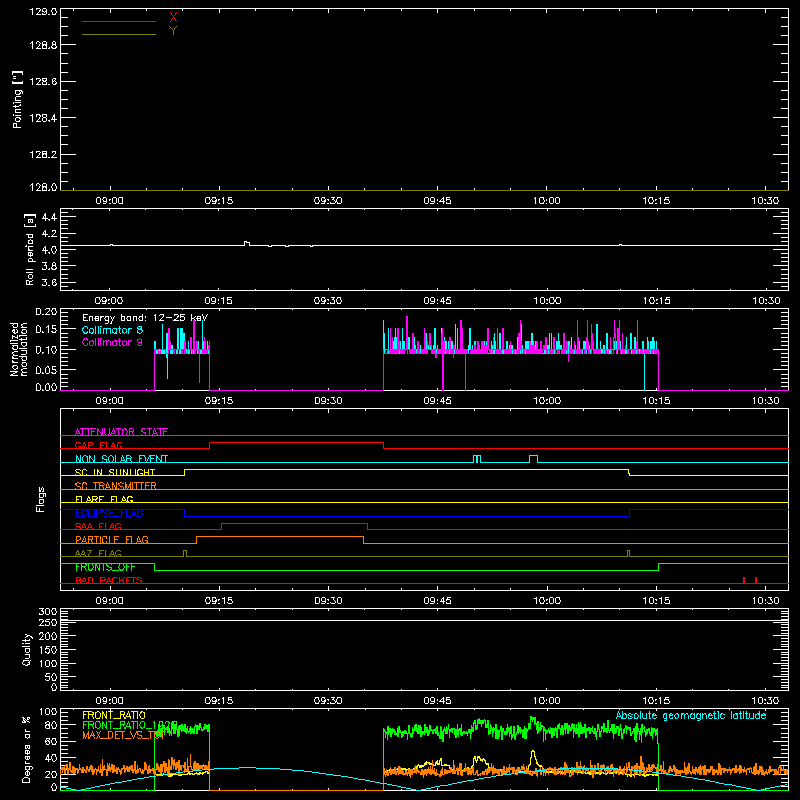Click the green 'FRONT_RATIO_1825' legend entry

[x=130, y=725]
